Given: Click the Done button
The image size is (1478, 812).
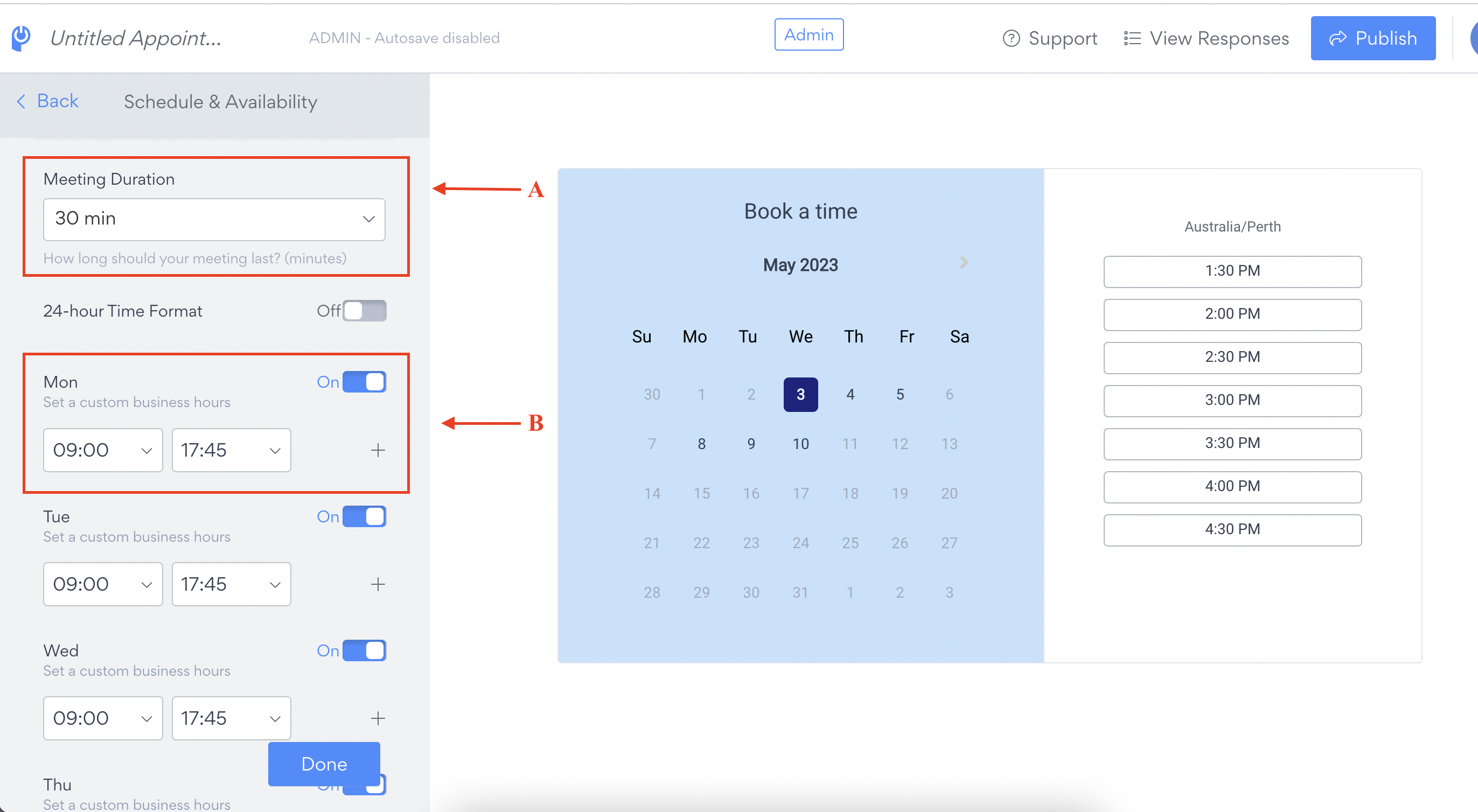Looking at the screenshot, I should coord(324,764).
